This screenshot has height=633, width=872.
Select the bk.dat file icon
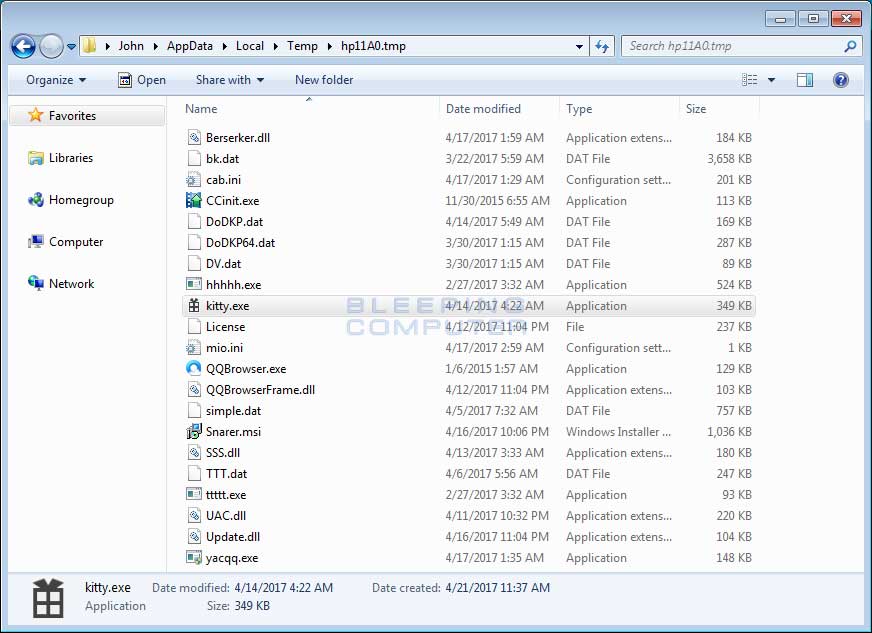point(194,159)
